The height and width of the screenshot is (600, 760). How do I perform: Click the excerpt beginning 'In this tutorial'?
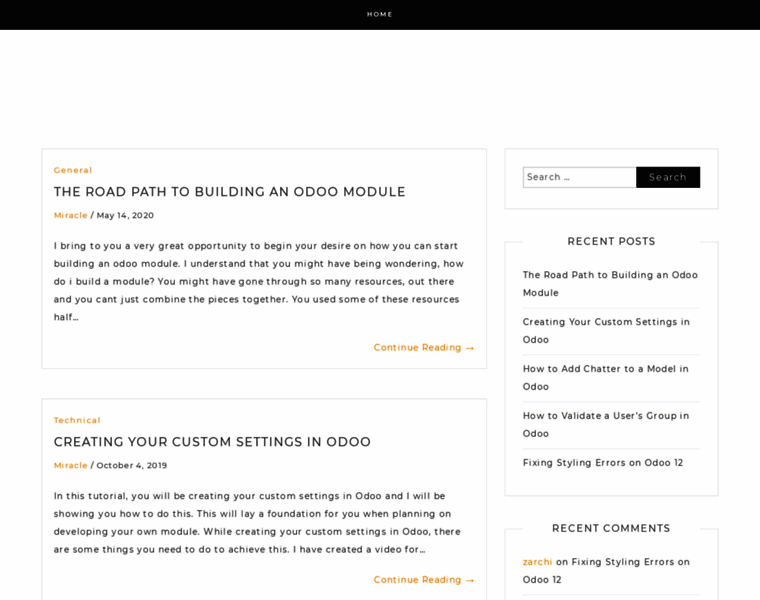[x=257, y=522]
